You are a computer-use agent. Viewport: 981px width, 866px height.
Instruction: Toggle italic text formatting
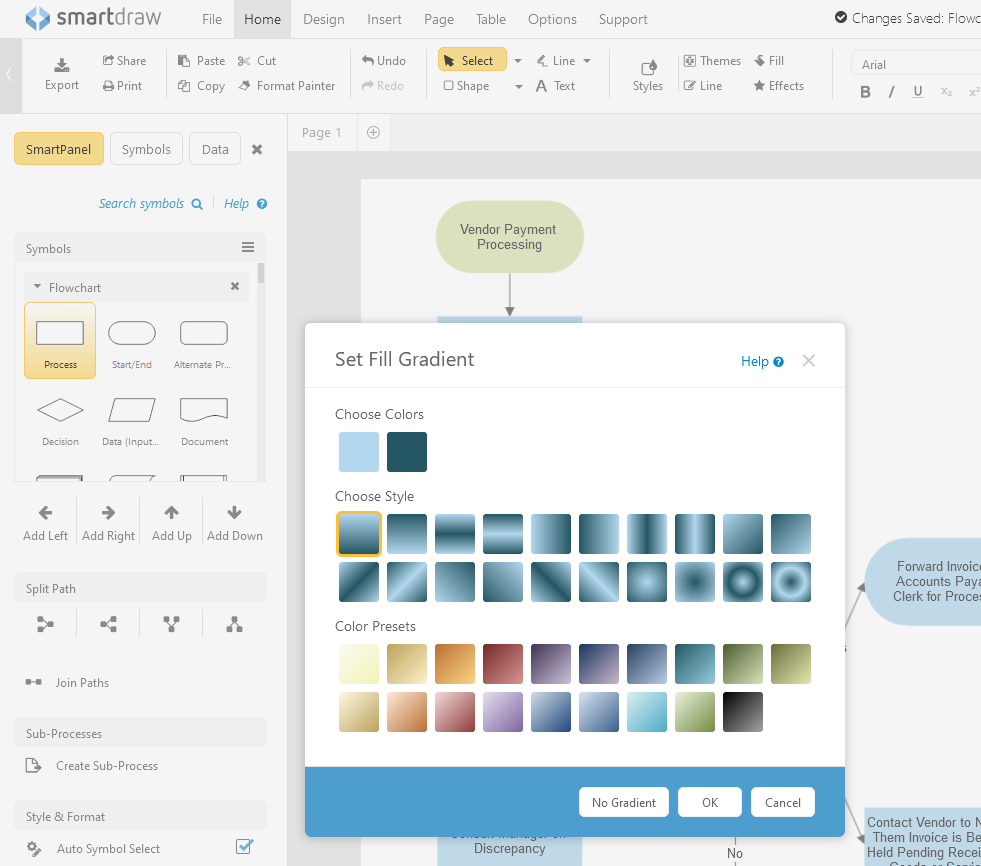pos(891,92)
